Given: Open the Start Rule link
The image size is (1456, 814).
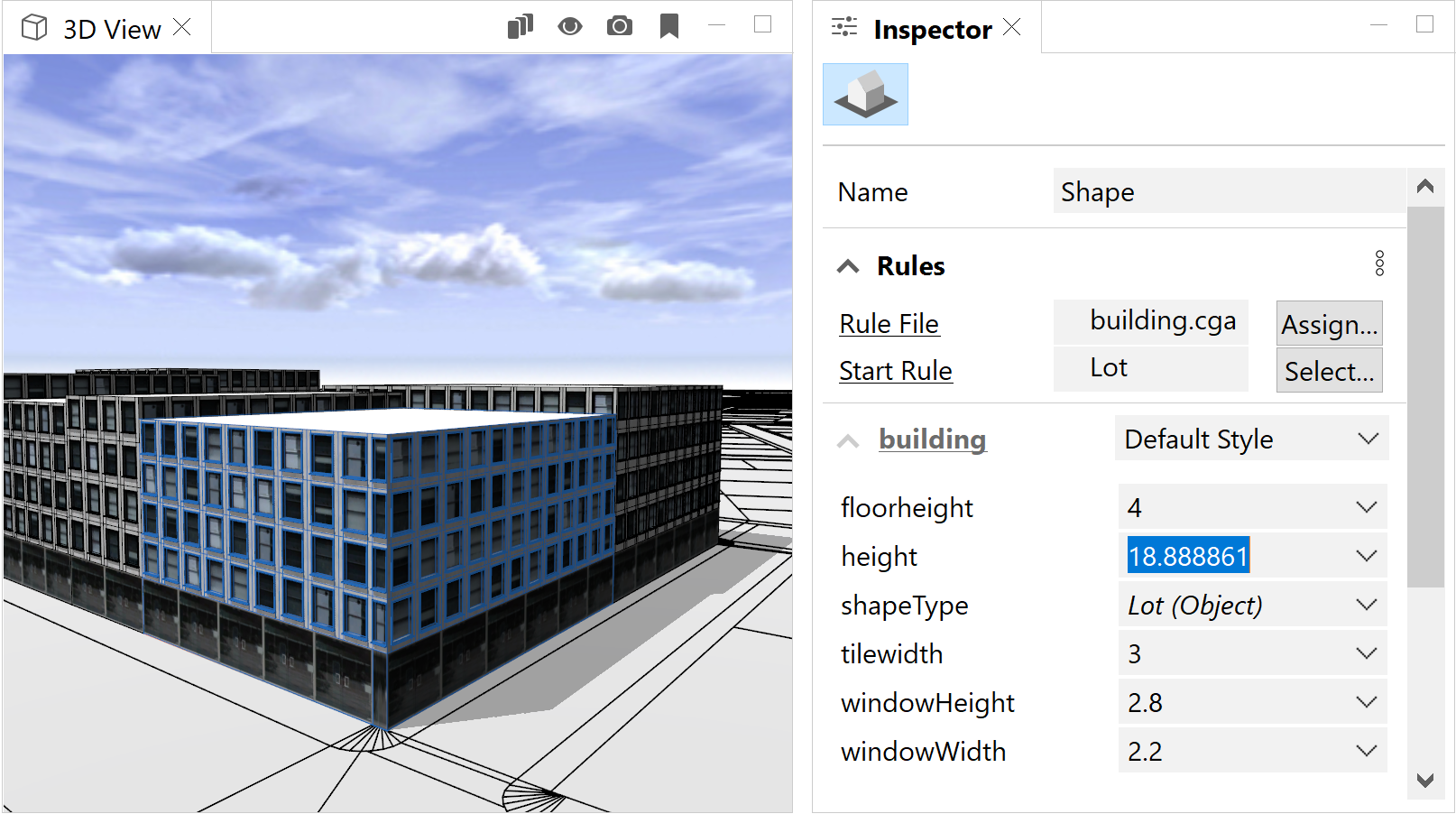Looking at the screenshot, I should click(x=895, y=370).
